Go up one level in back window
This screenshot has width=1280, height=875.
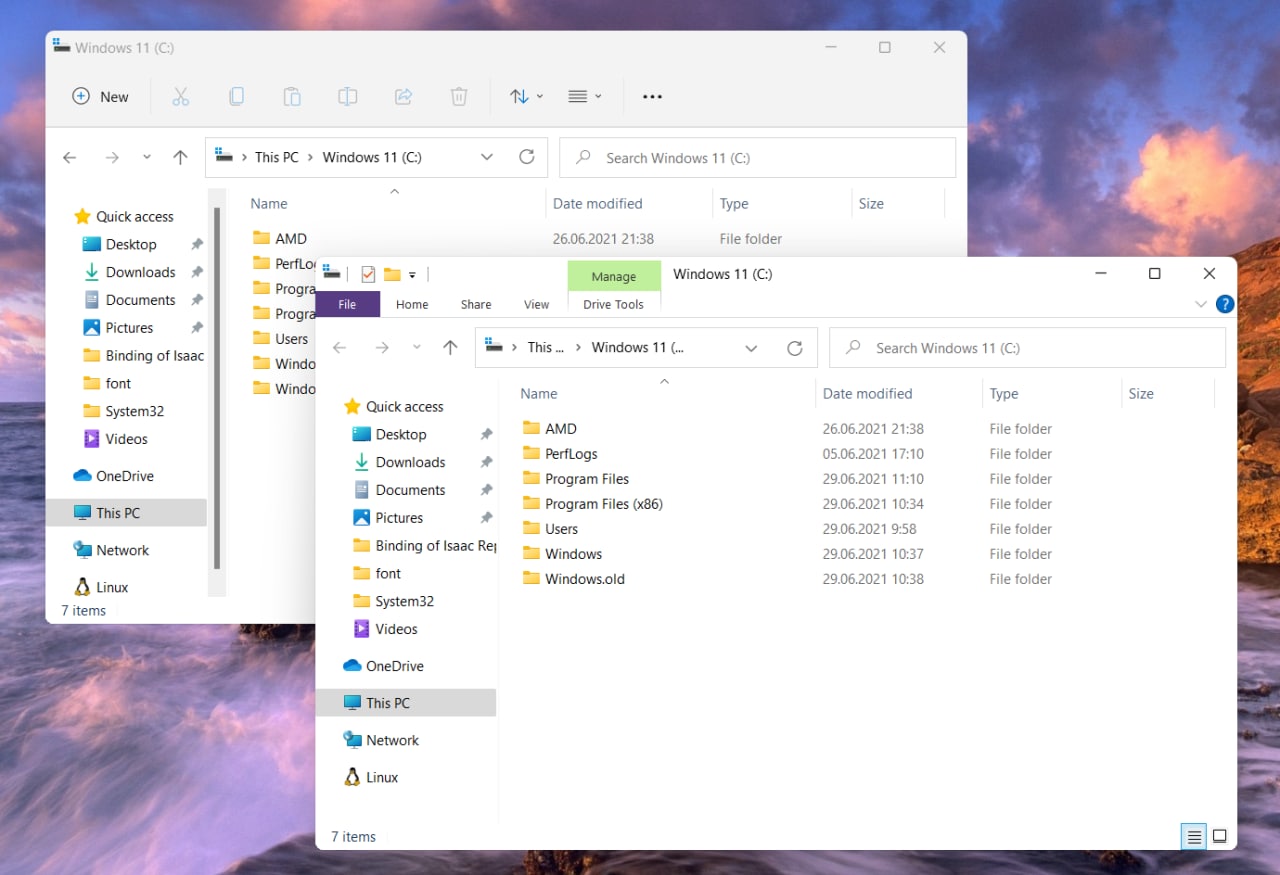pos(180,157)
